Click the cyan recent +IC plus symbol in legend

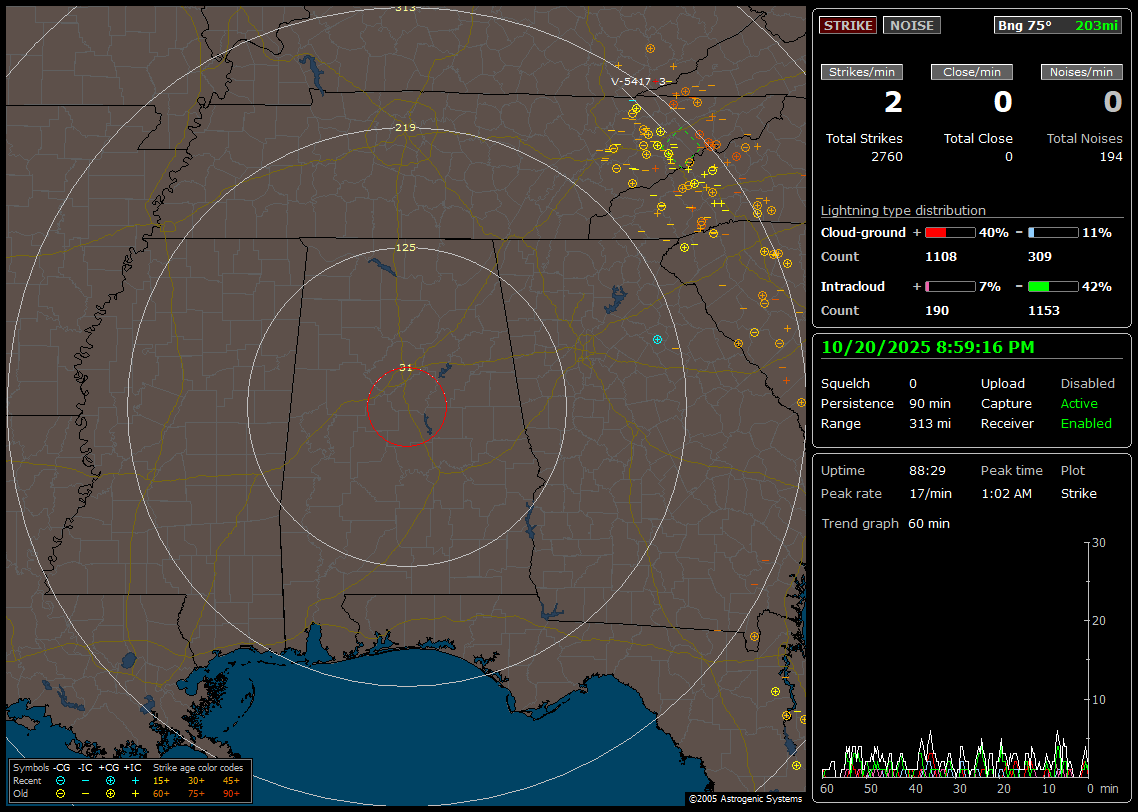pyautogui.click(x=135, y=780)
